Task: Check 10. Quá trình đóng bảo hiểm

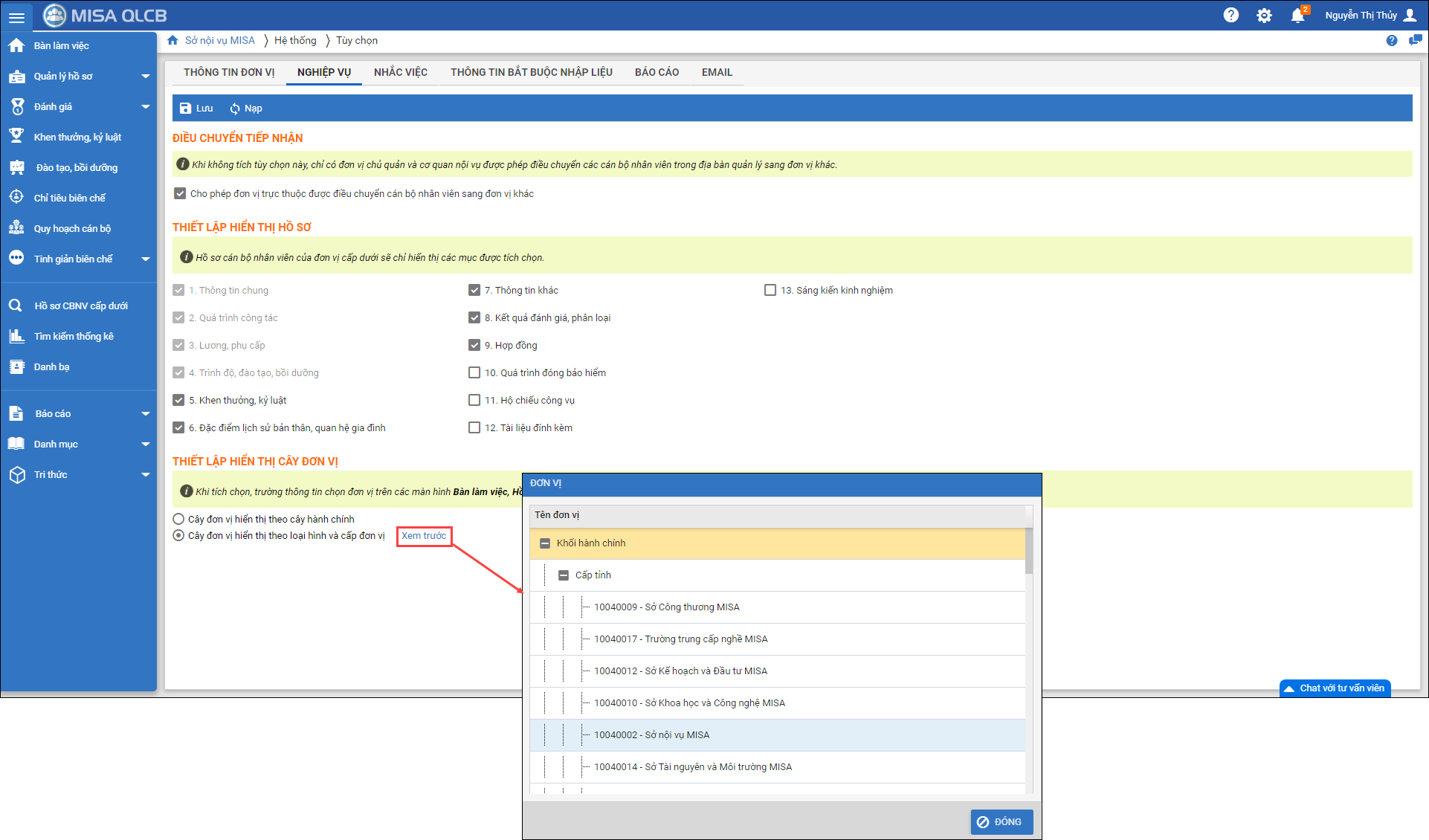Action: [x=474, y=372]
